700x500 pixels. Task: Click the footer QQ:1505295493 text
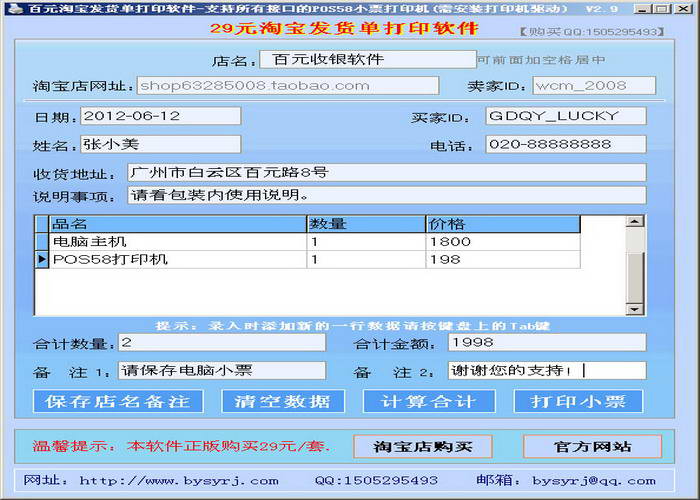click(x=376, y=481)
